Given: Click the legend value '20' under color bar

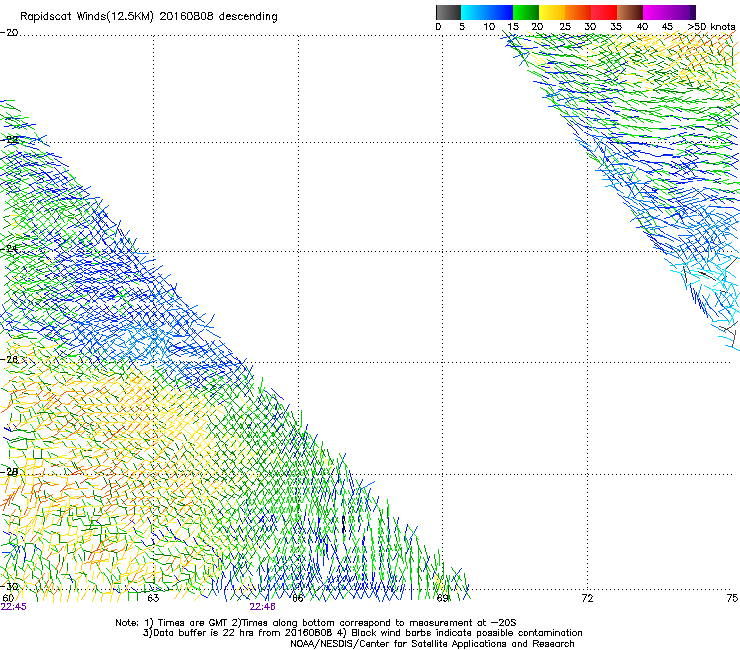Looking at the screenshot, I should point(537,27).
